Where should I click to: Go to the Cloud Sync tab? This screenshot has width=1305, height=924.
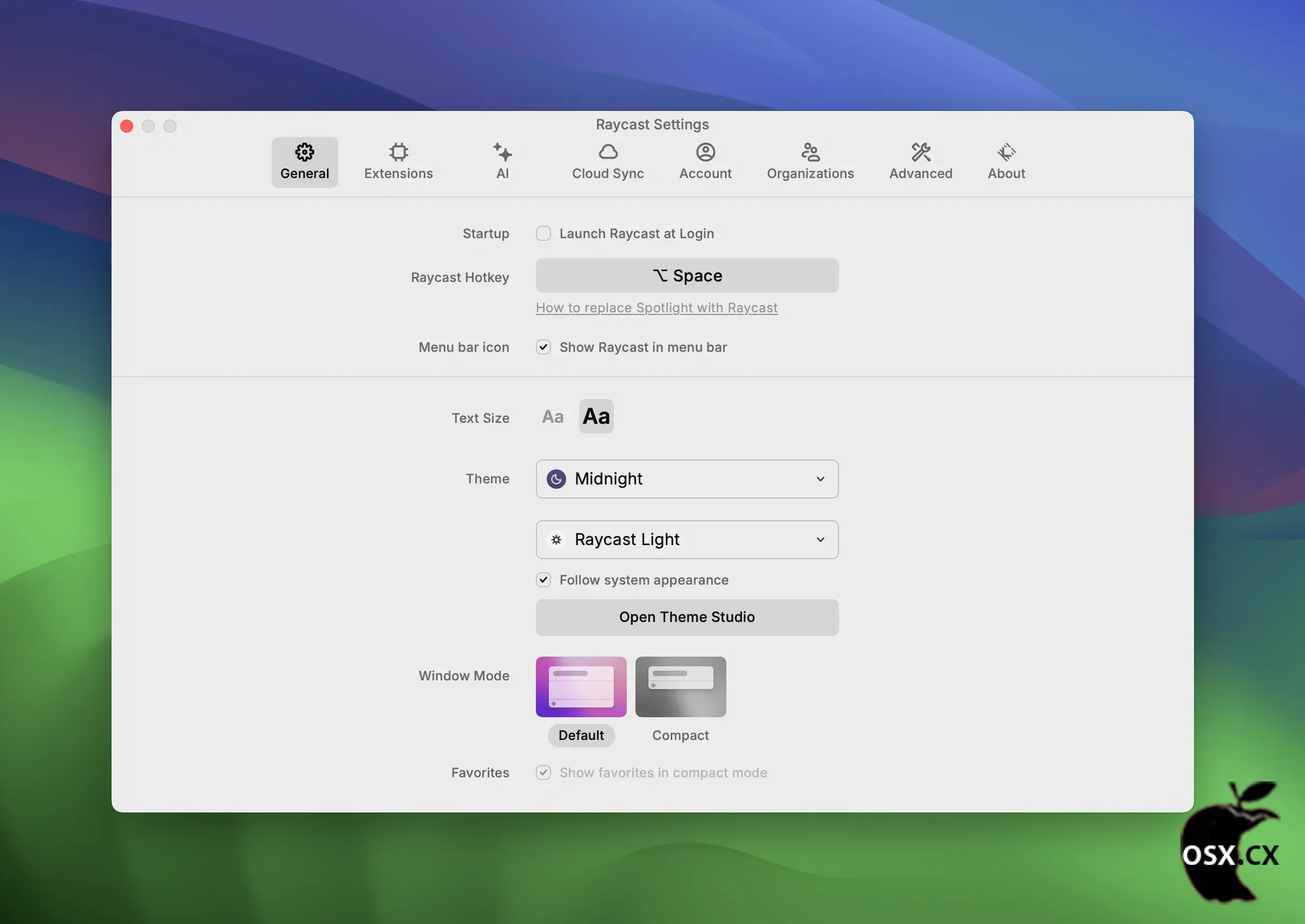(607, 162)
